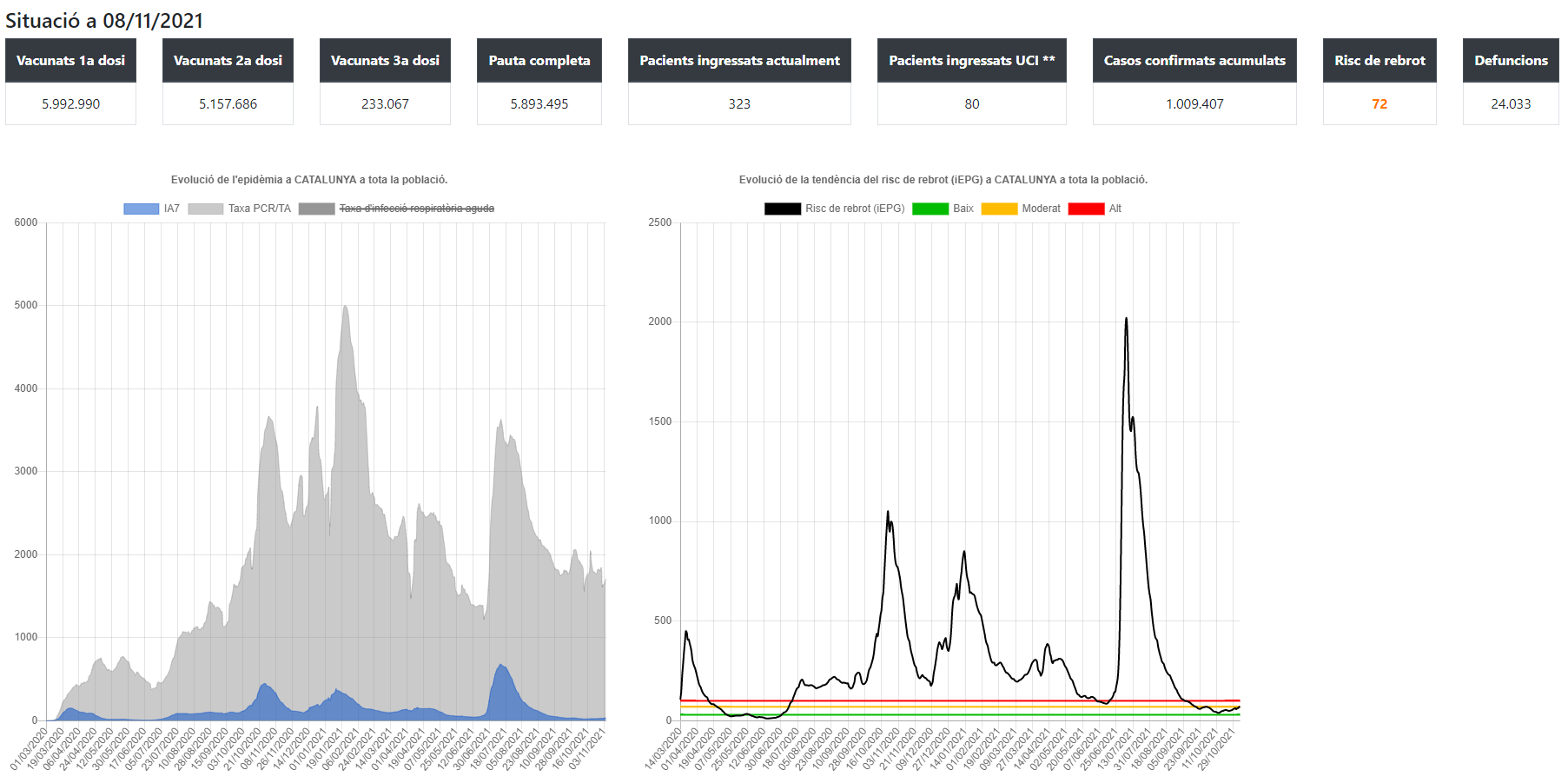The image size is (1568, 783).
Task: Click the 29/10/2021 date label on the risk chart
Action: click(1216, 749)
